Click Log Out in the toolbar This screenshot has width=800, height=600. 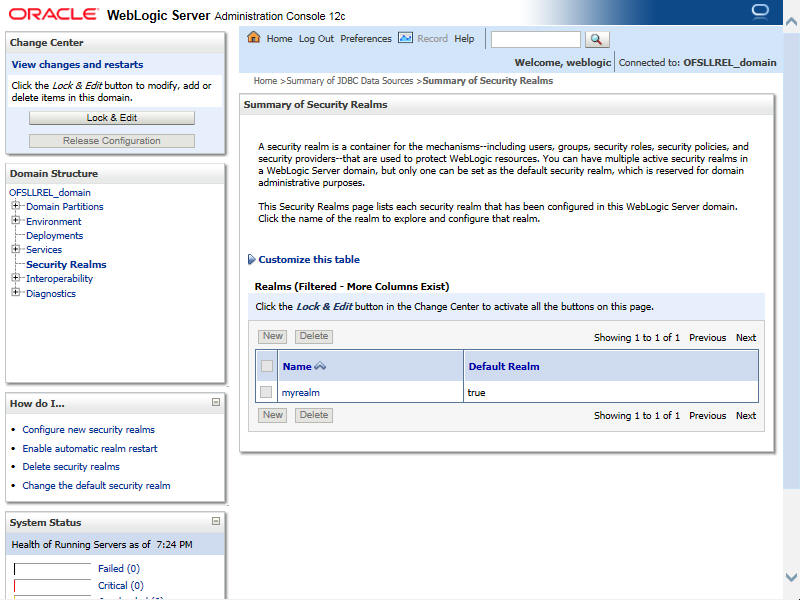[316, 39]
